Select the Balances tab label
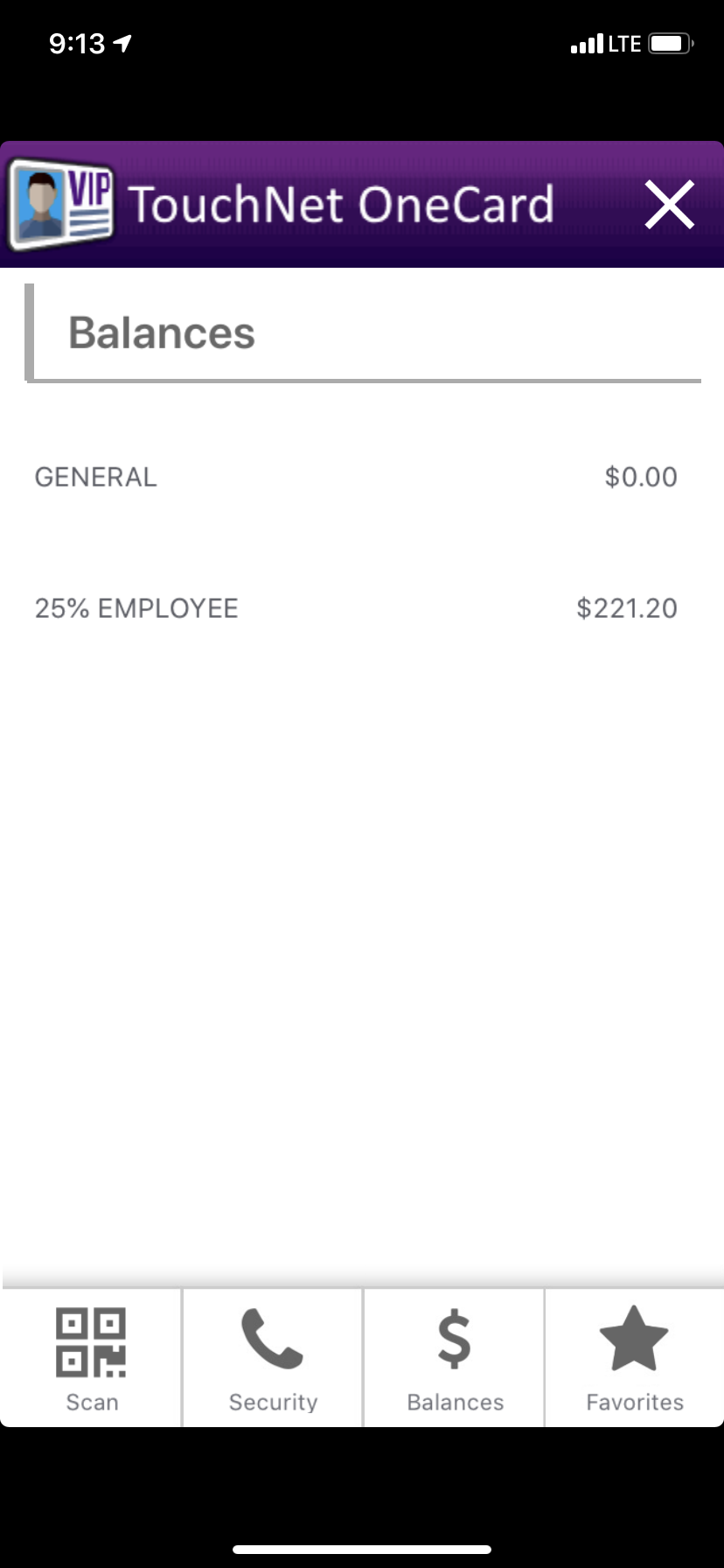Image resolution: width=724 pixels, height=1568 pixels. [455, 1403]
